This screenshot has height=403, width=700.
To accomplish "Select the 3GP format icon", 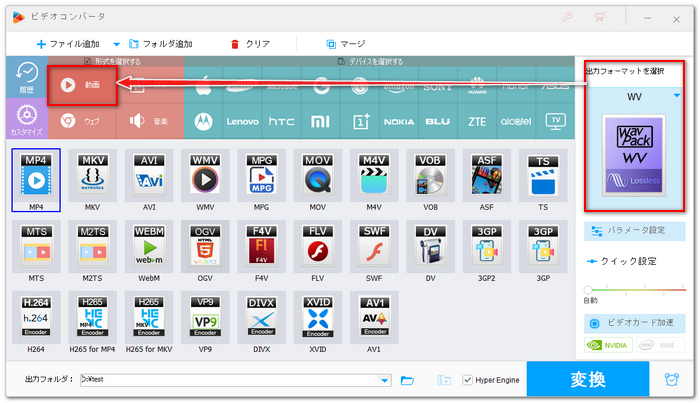I will click(542, 248).
